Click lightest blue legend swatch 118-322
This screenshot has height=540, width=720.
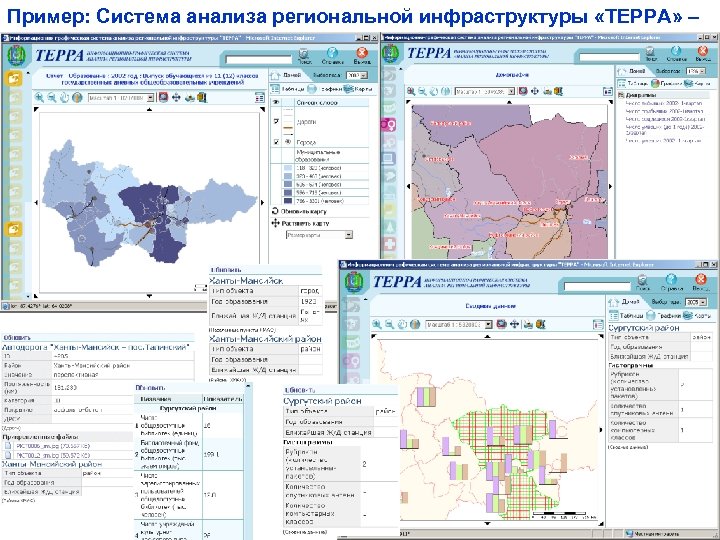click(x=288, y=168)
